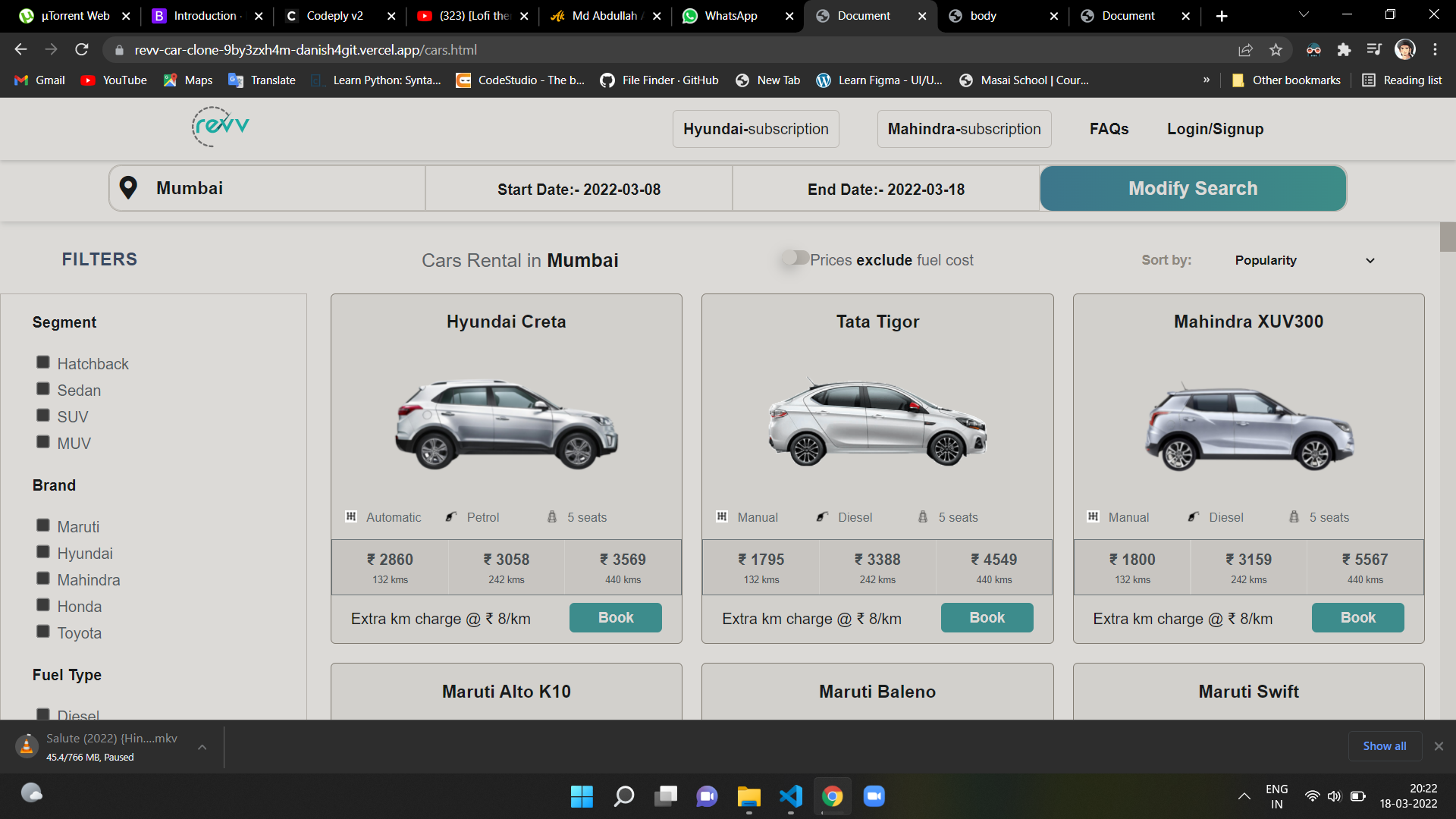
Task: Open Zoom from taskbar
Action: pos(874,796)
